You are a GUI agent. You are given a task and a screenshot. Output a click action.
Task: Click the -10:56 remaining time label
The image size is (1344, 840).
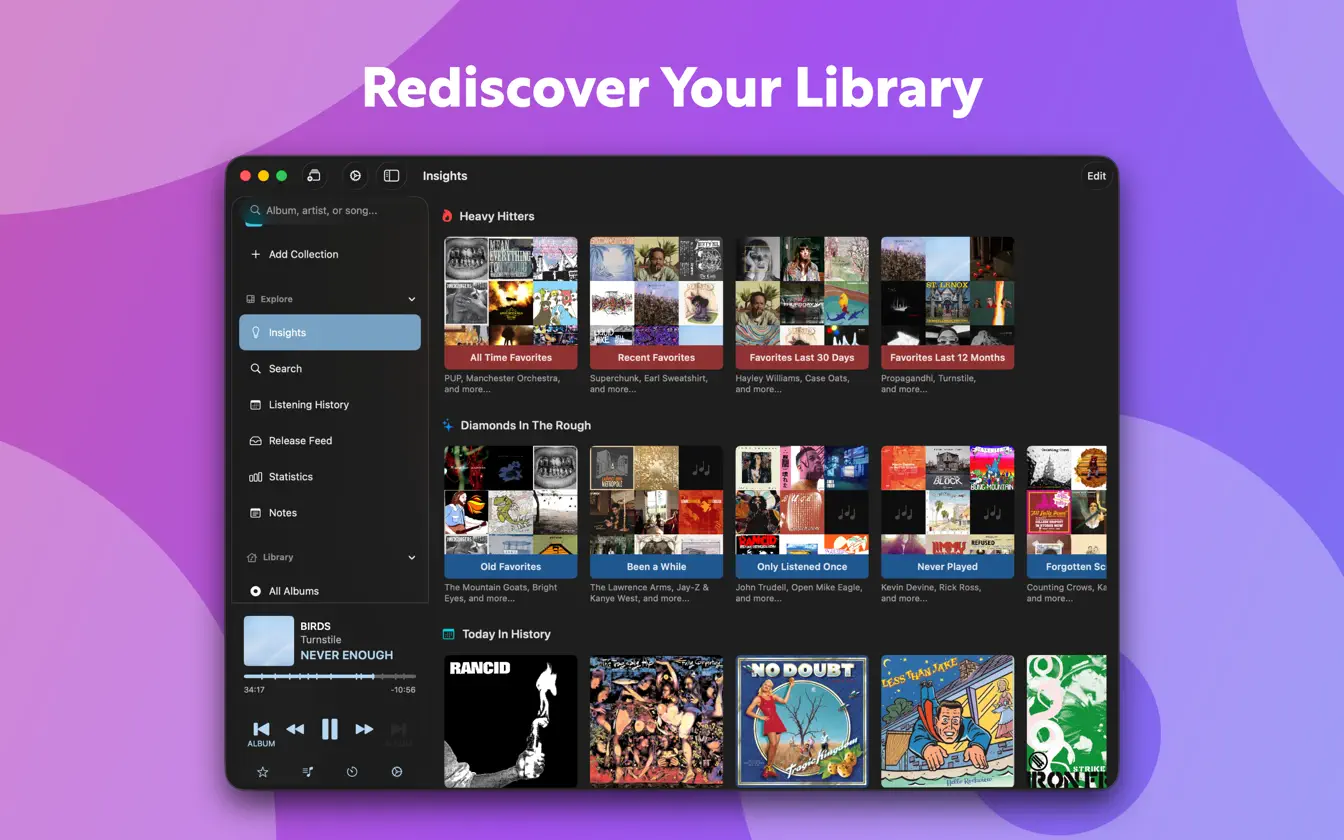point(403,690)
